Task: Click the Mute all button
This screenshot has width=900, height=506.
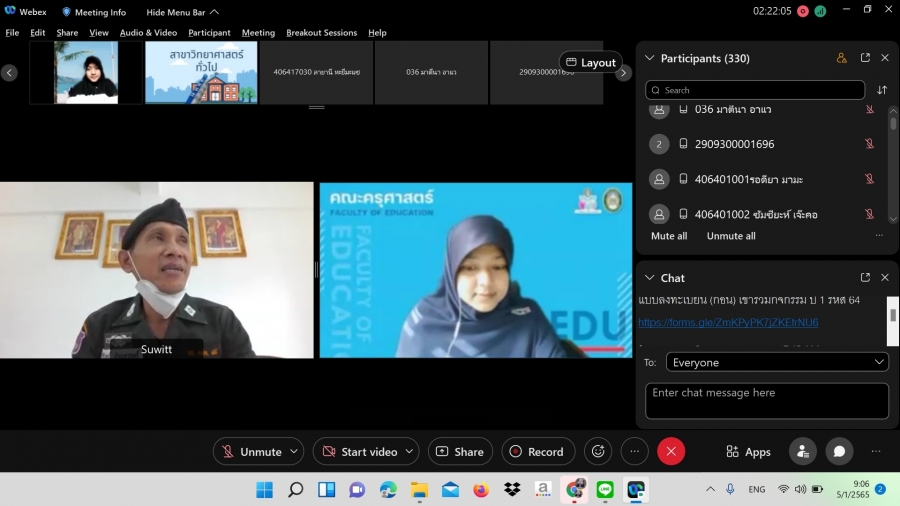Action: click(669, 236)
